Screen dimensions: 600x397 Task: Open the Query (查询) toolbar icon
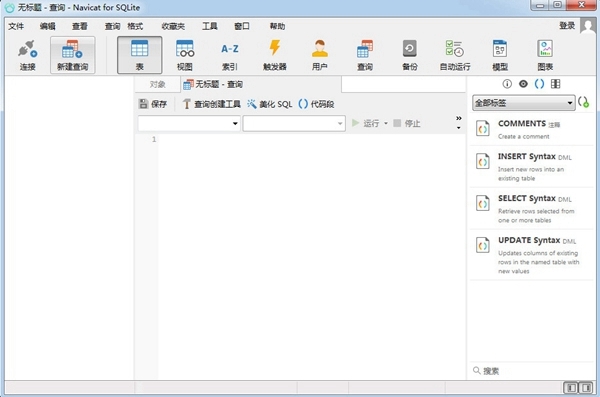pyautogui.click(x=365, y=55)
